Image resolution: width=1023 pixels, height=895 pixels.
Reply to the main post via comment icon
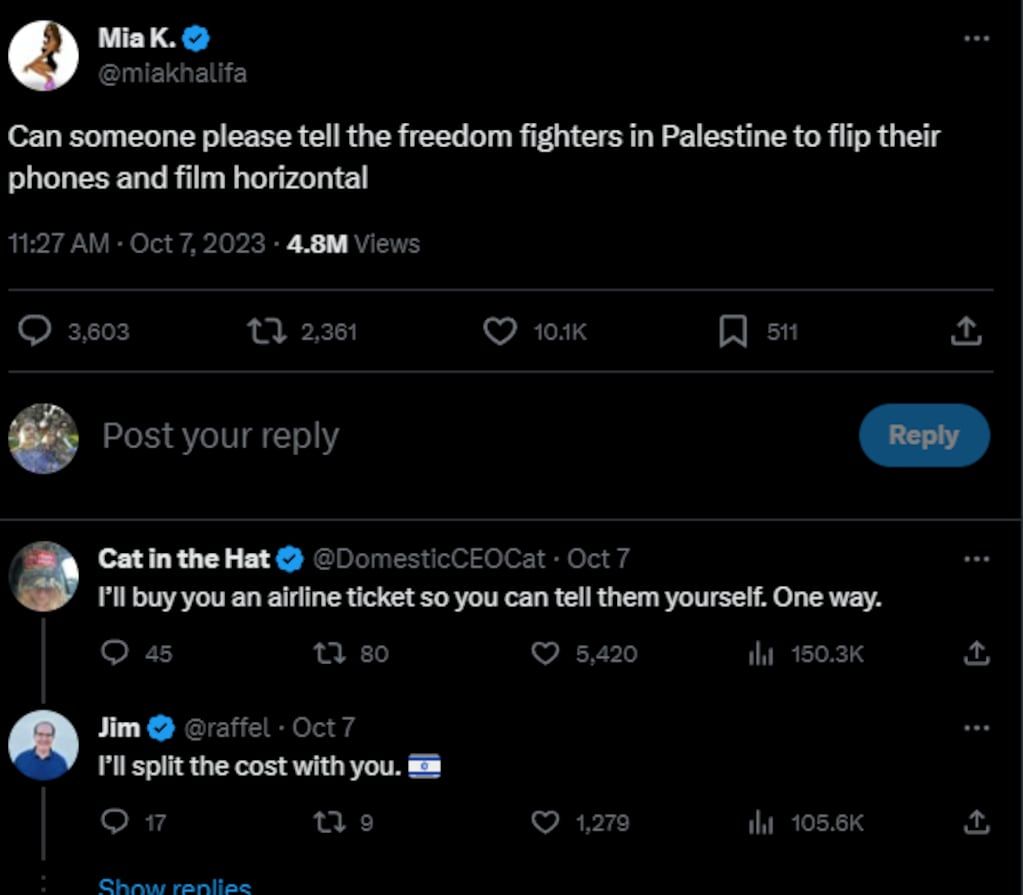(36, 331)
